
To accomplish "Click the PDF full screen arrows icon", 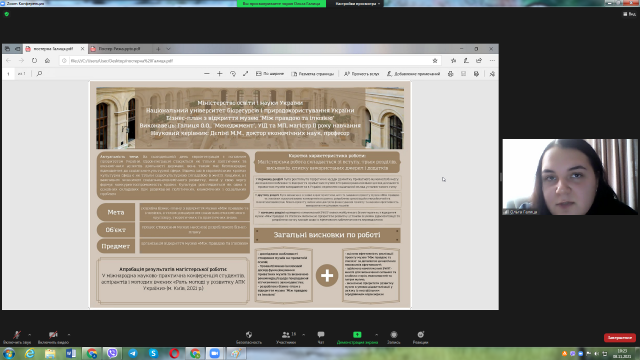I will click(245, 74).
